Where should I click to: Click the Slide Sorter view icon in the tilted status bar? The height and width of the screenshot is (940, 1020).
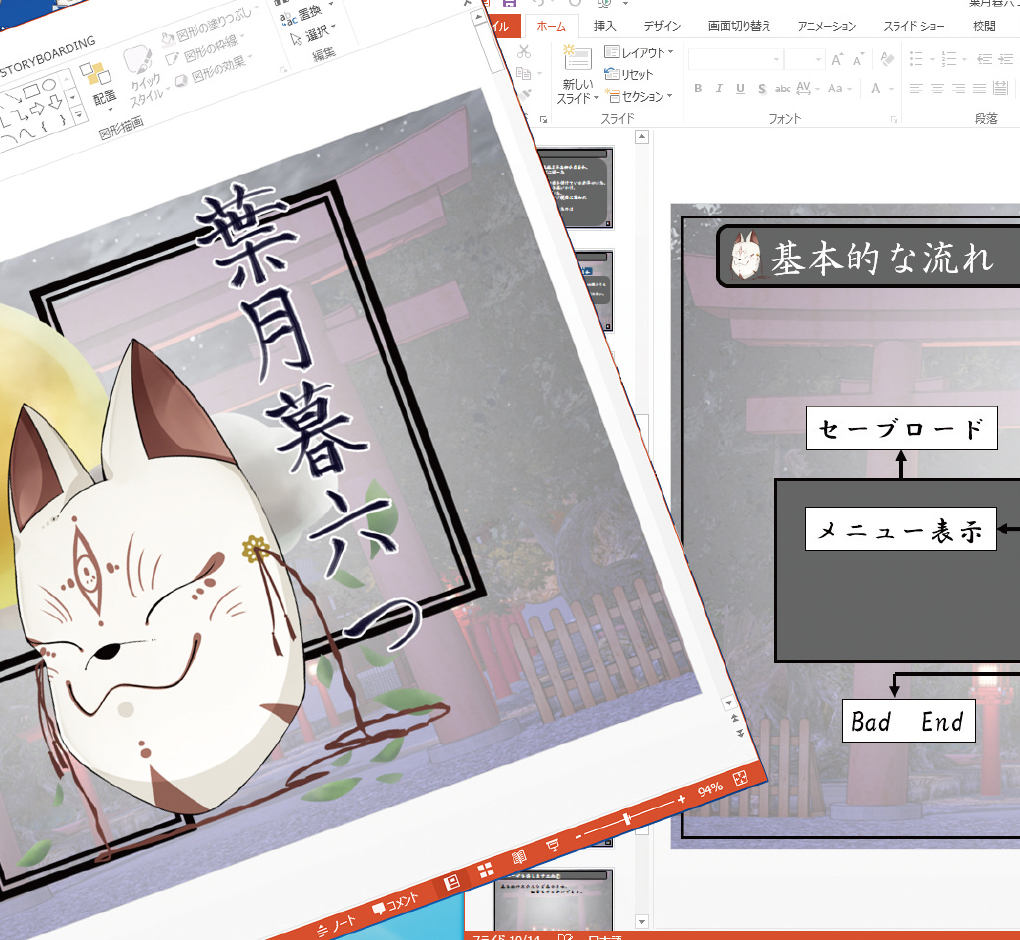coord(485,870)
